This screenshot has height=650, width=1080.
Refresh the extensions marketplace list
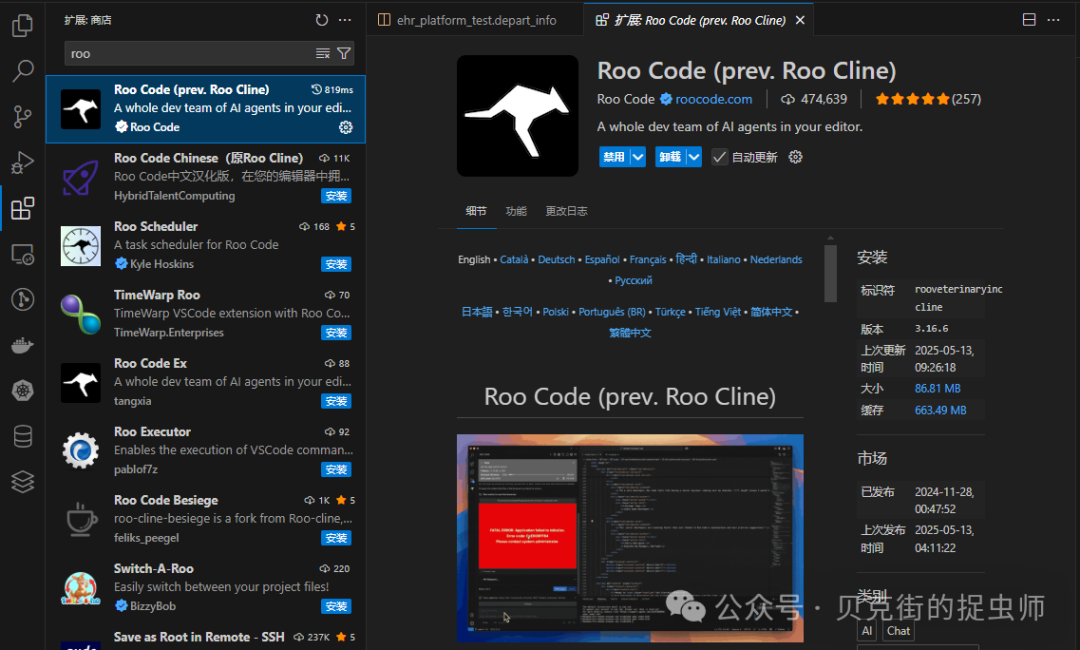click(322, 20)
